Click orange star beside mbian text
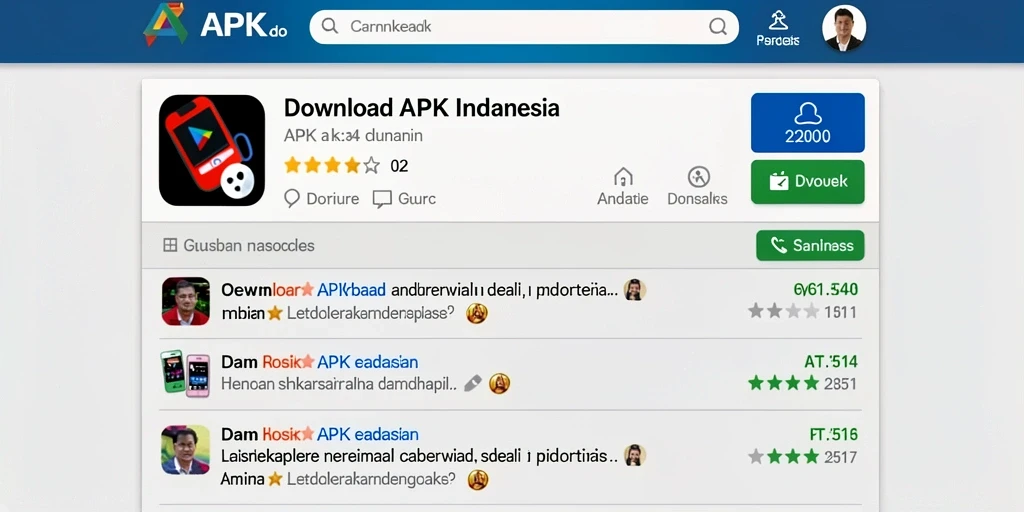1024x512 pixels. 275,314
